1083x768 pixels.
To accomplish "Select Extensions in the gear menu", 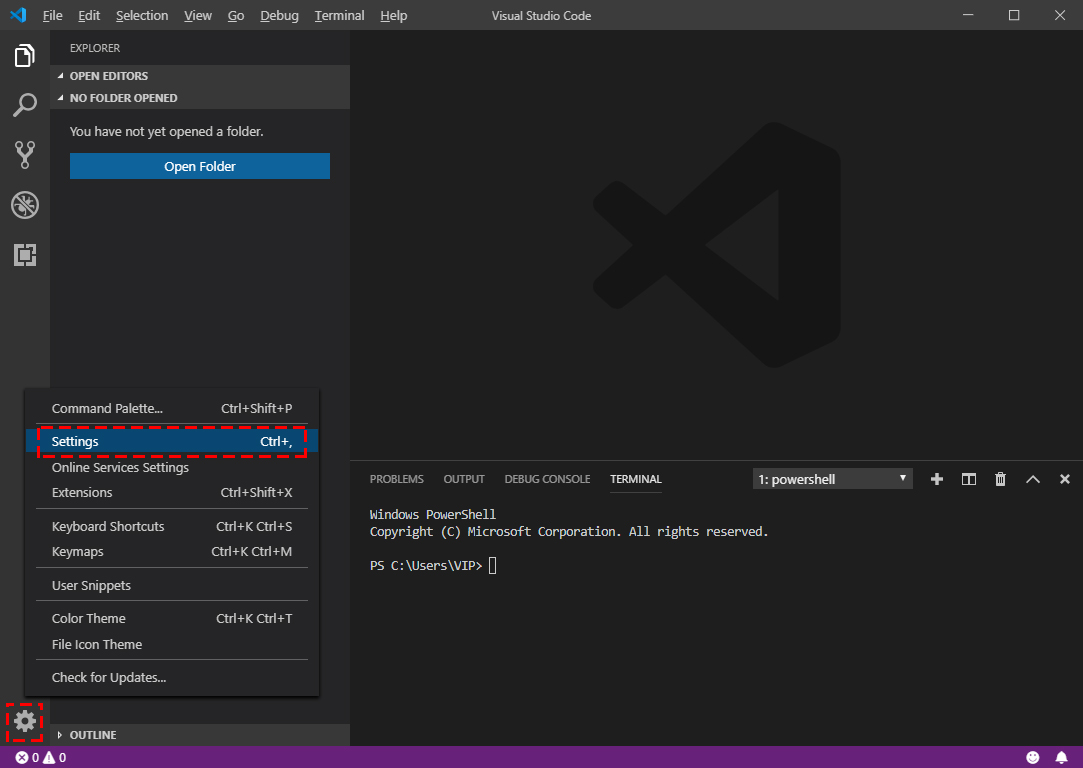I will (172, 492).
